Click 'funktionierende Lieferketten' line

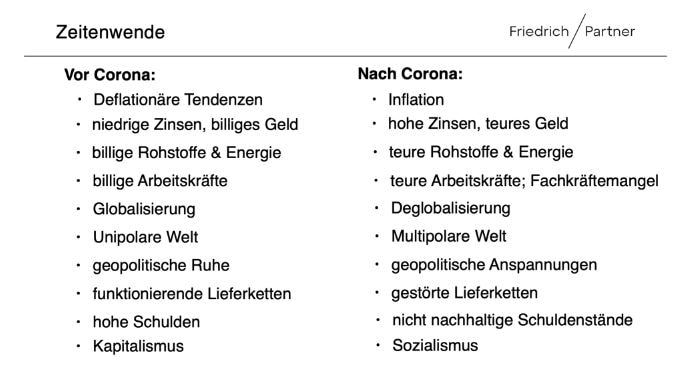pyautogui.click(x=192, y=294)
